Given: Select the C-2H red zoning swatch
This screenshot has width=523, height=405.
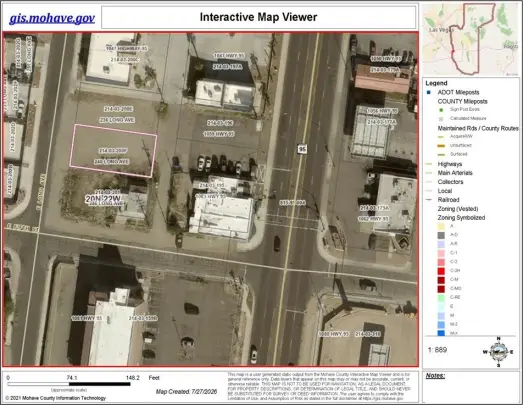Looking at the screenshot, I should click(441, 271).
